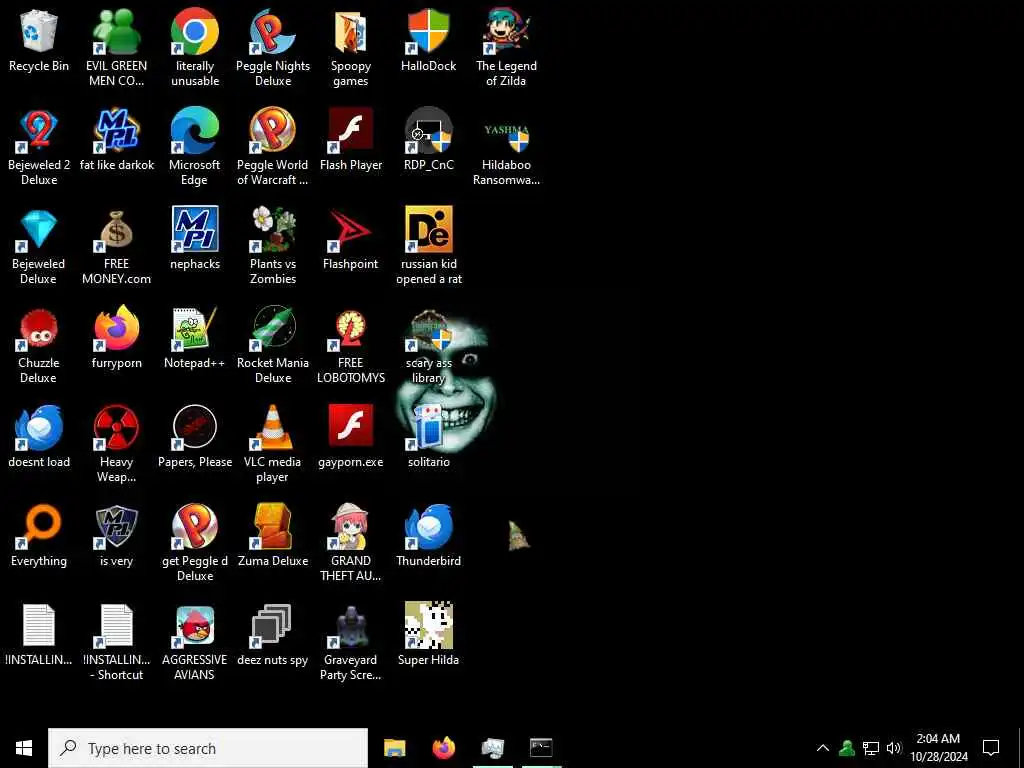This screenshot has width=1024, height=768.
Task: Open the network status tray icon
Action: [x=871, y=748]
